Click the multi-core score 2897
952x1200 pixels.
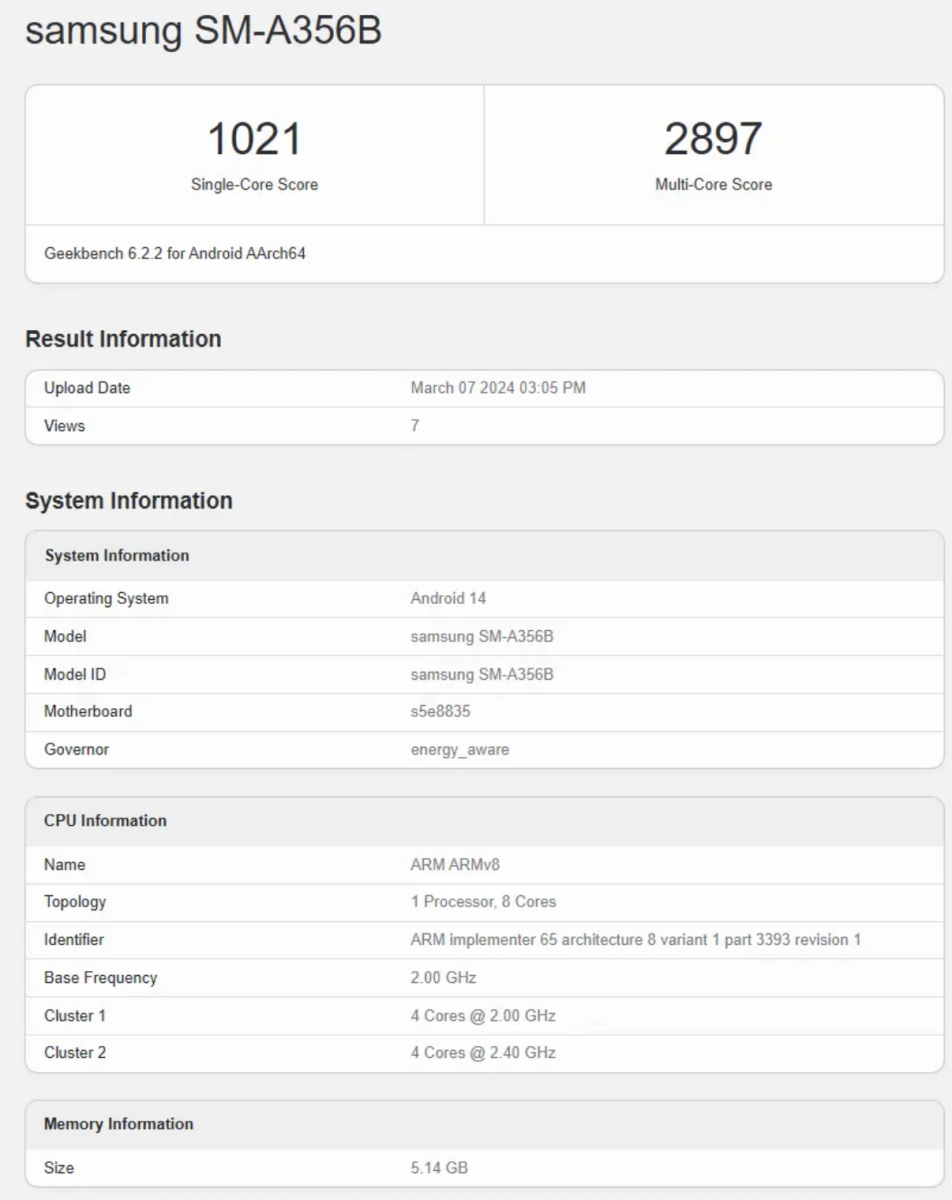713,138
